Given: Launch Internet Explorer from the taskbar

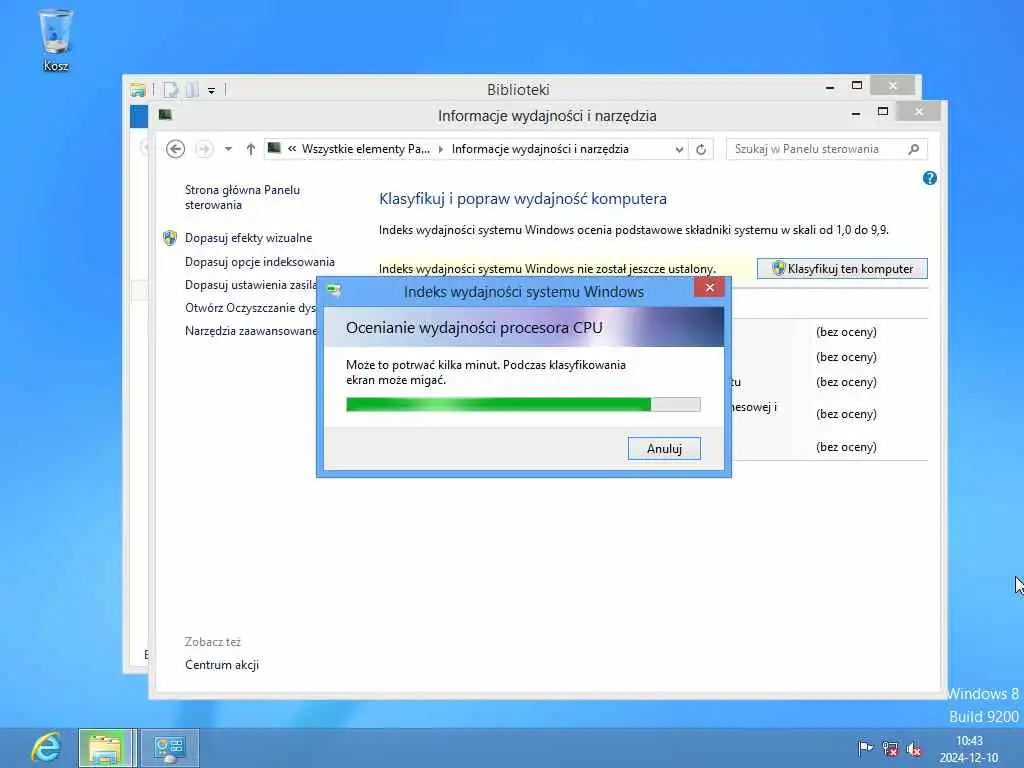Looking at the screenshot, I should tap(47, 748).
